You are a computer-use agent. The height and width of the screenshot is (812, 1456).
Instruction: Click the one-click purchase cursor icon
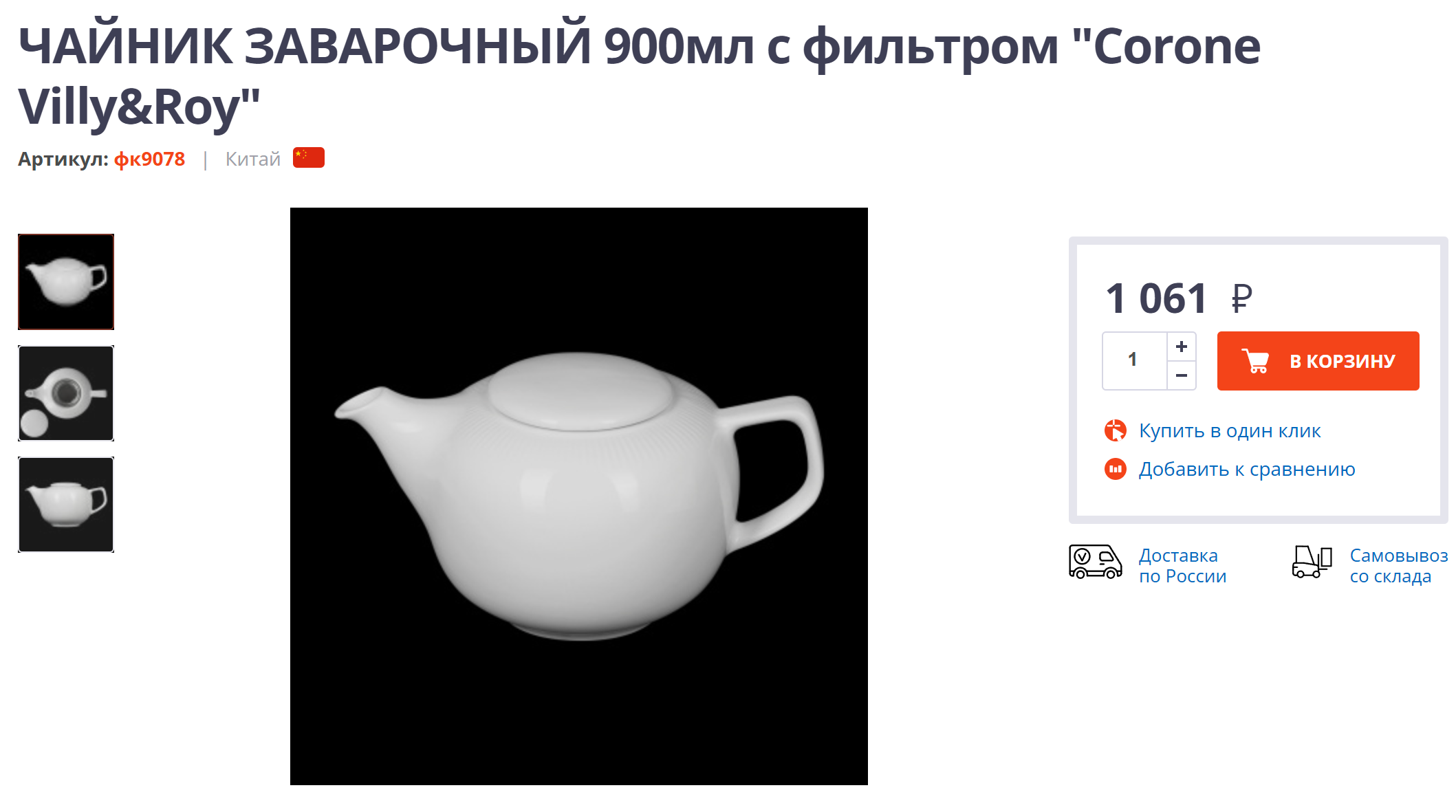click(1116, 430)
